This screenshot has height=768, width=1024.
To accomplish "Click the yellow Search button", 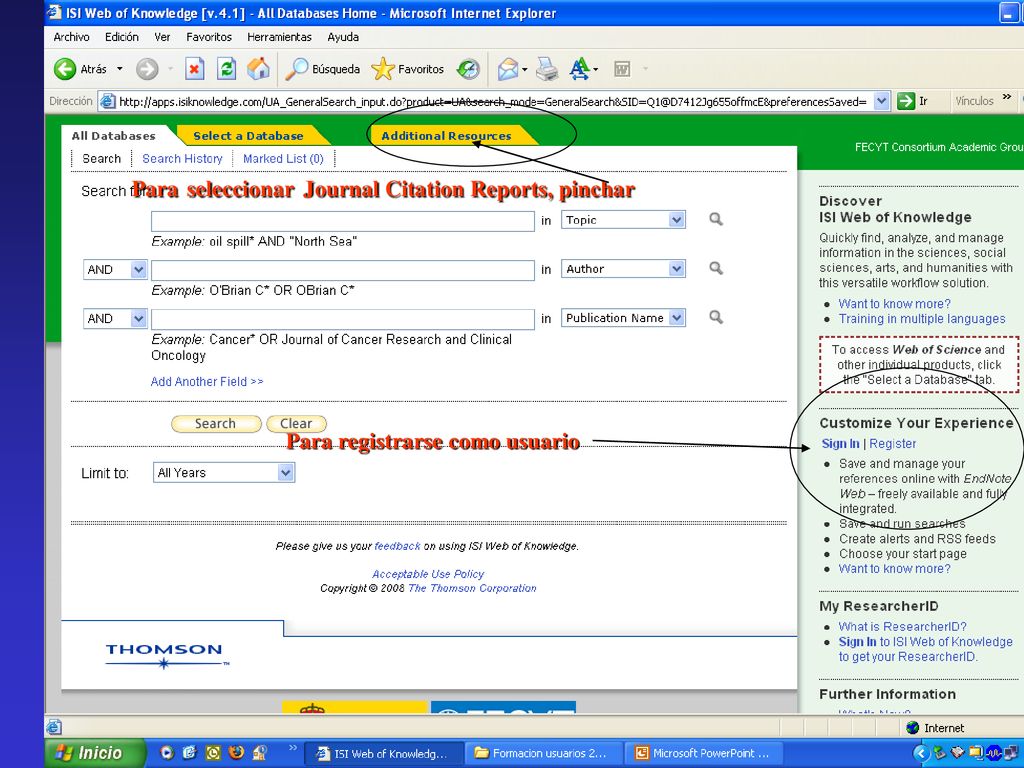I will click(x=216, y=424).
